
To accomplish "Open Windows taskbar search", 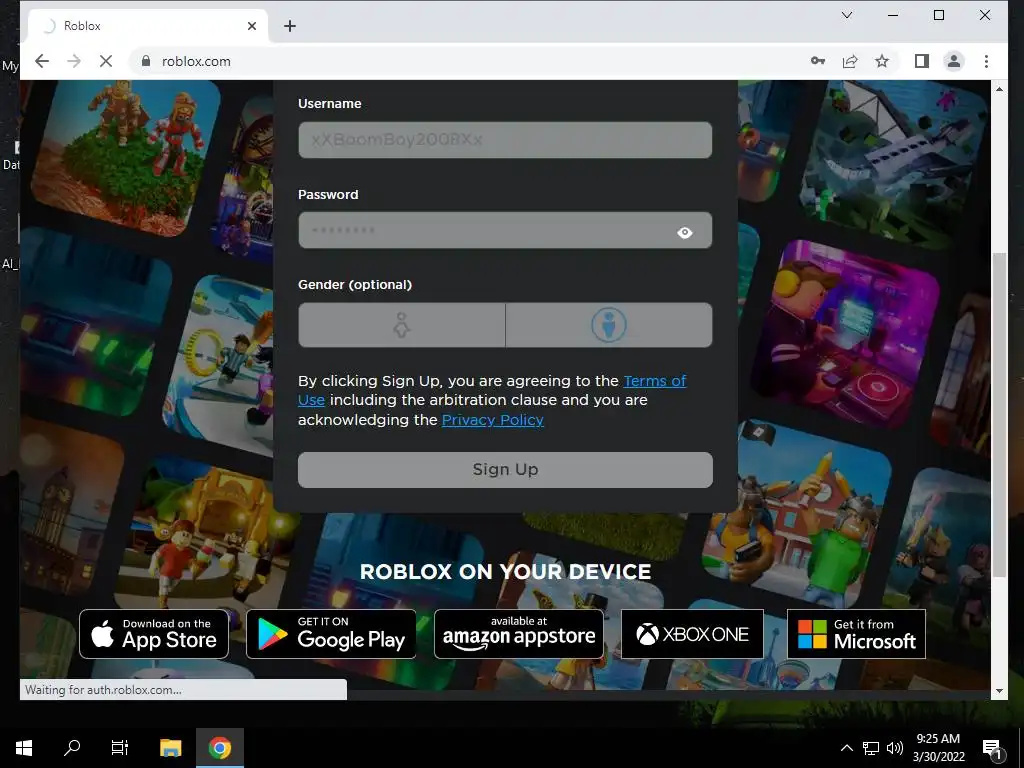I will pos(72,748).
